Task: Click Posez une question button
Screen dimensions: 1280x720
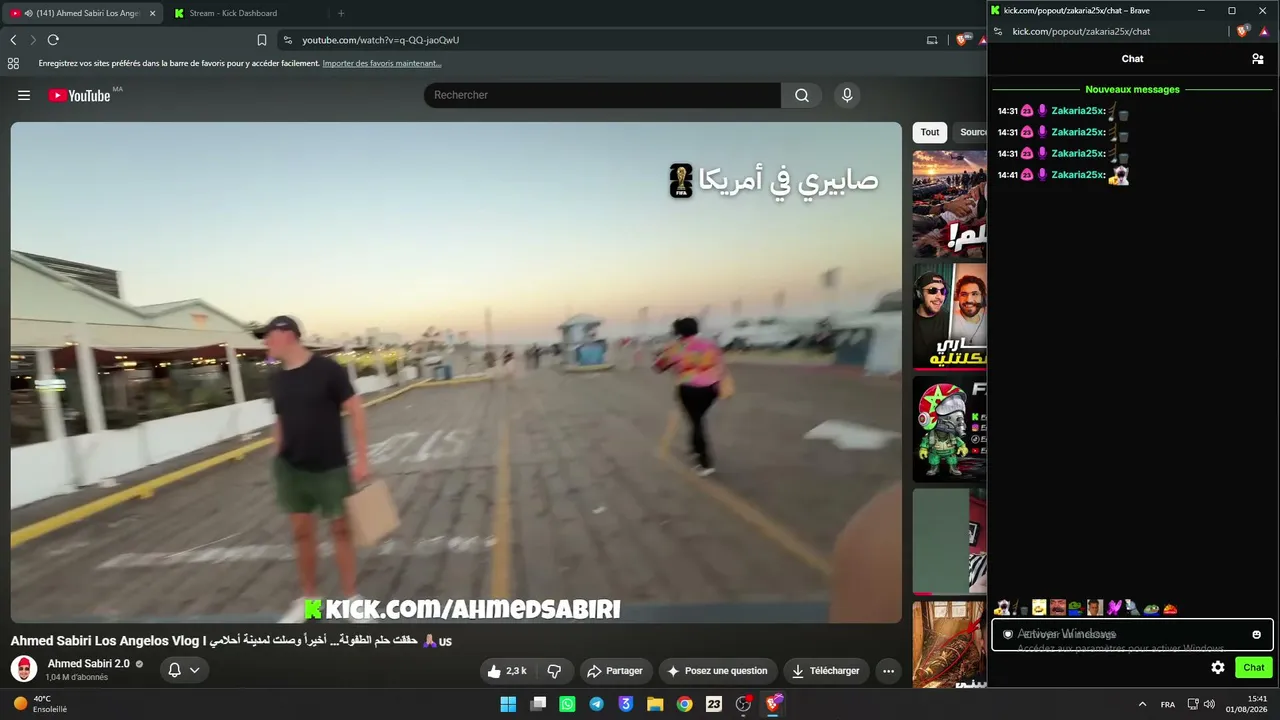Action: click(717, 671)
